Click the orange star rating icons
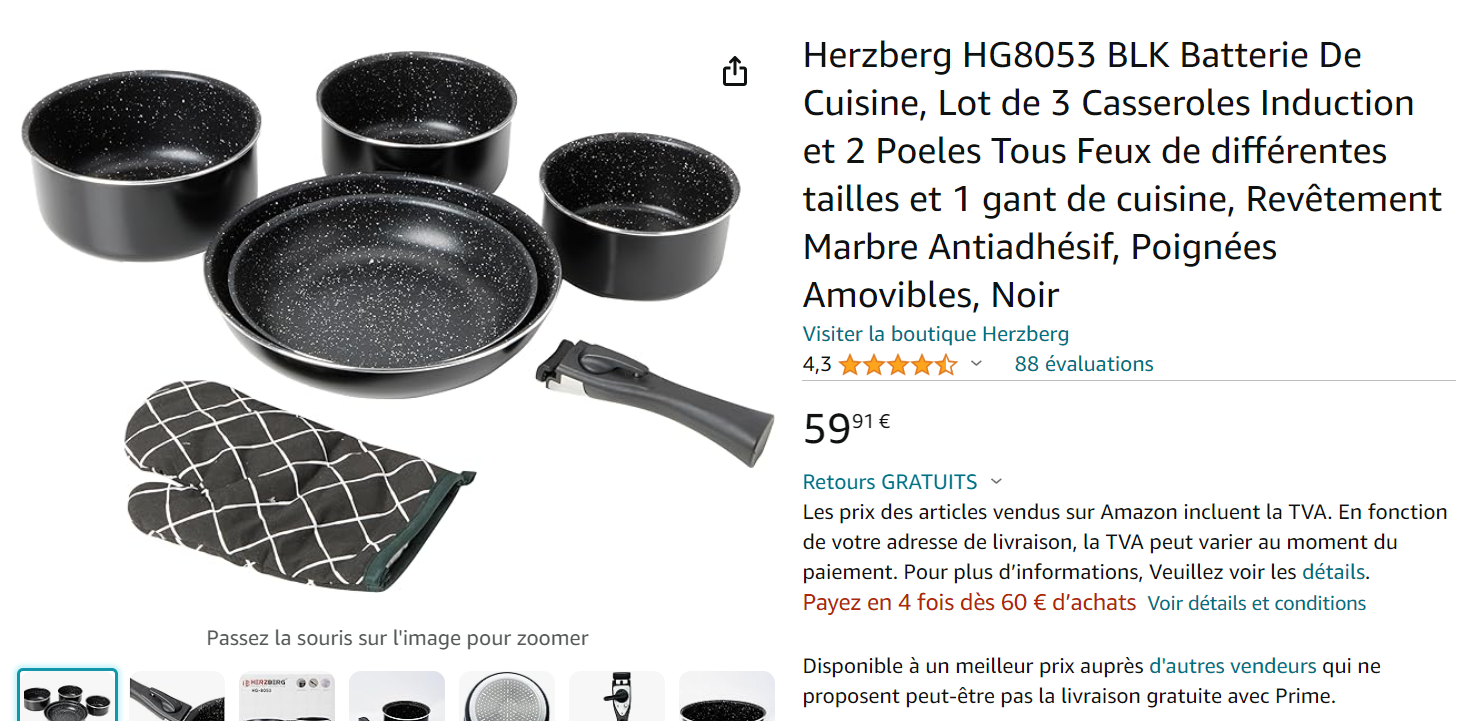Image resolution: width=1466 pixels, height=721 pixels. point(897,365)
